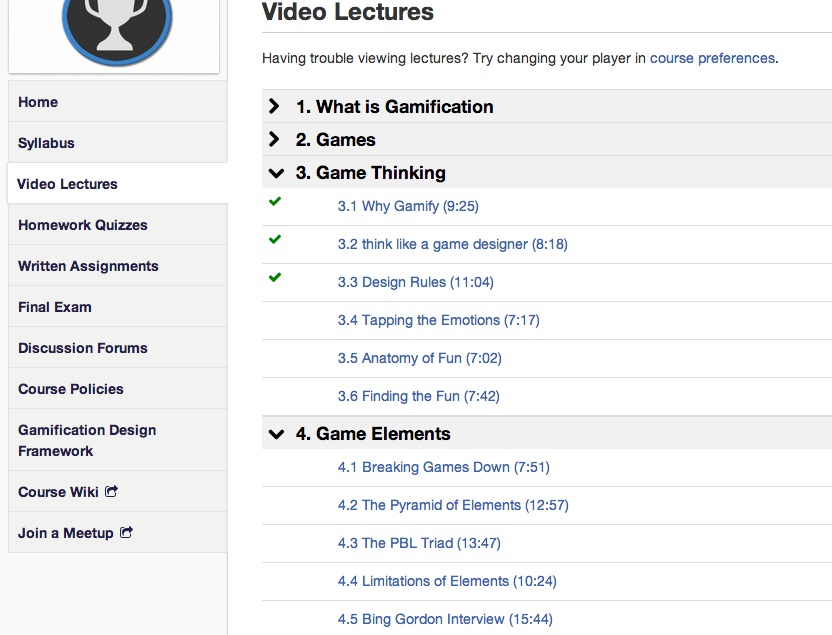Click the green checkmark next to 3.3 Design Rules
This screenshot has width=832, height=635.
point(275,277)
